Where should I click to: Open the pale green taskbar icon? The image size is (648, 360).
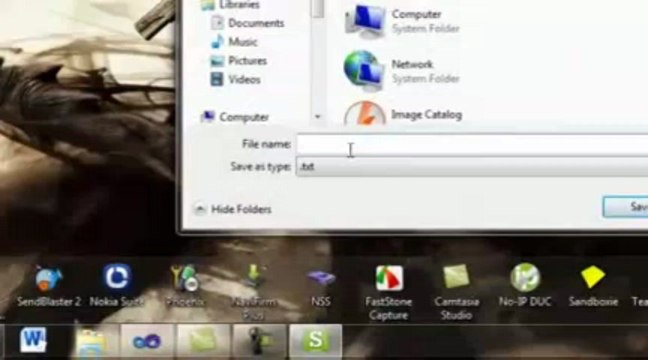[x=203, y=341]
